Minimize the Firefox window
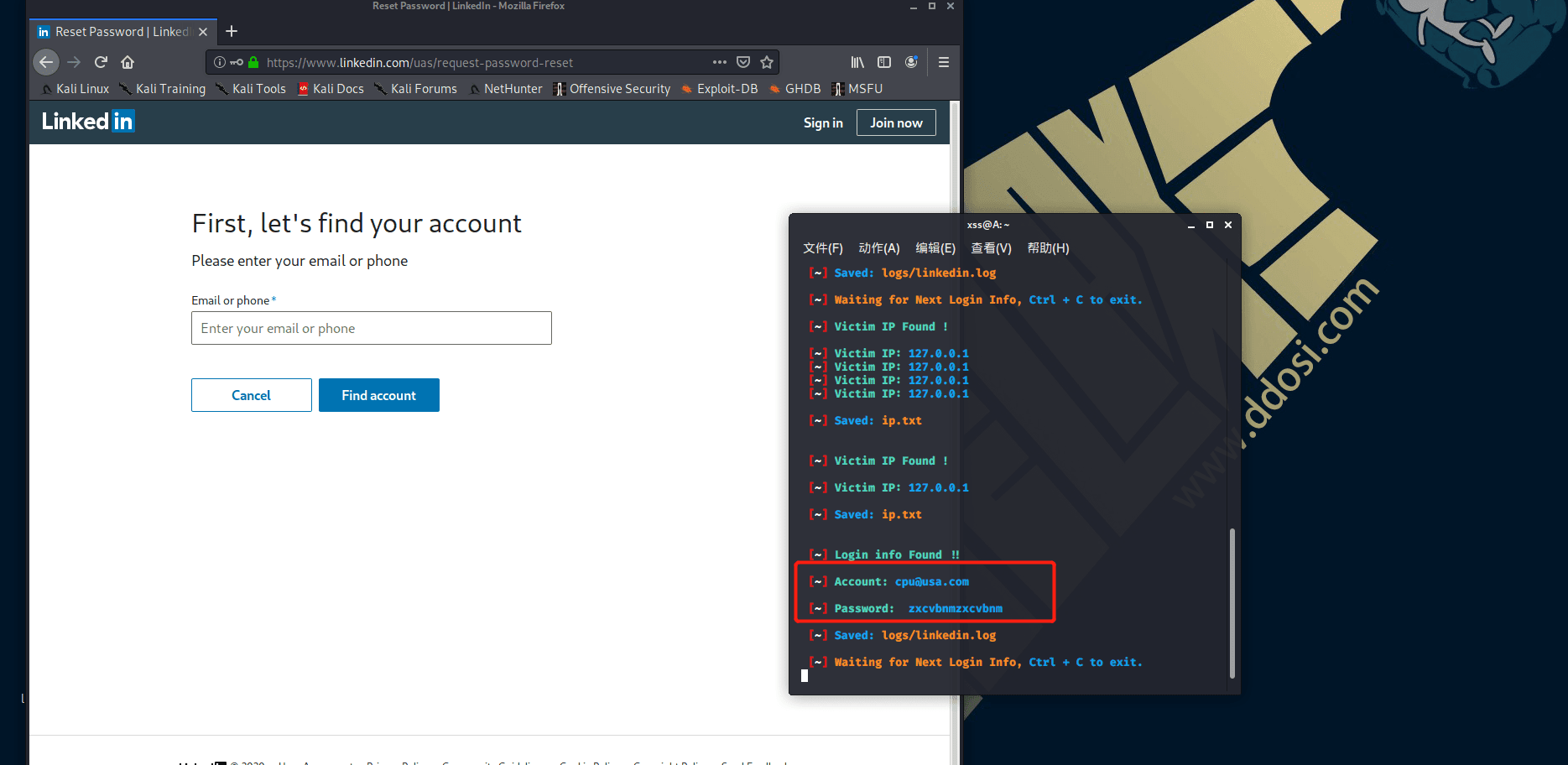The height and width of the screenshot is (765, 1568). click(x=914, y=6)
